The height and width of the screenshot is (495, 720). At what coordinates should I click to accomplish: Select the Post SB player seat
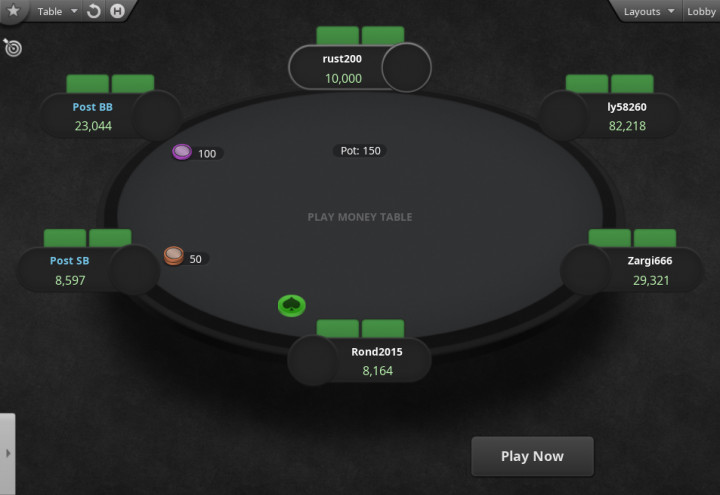pos(88,270)
